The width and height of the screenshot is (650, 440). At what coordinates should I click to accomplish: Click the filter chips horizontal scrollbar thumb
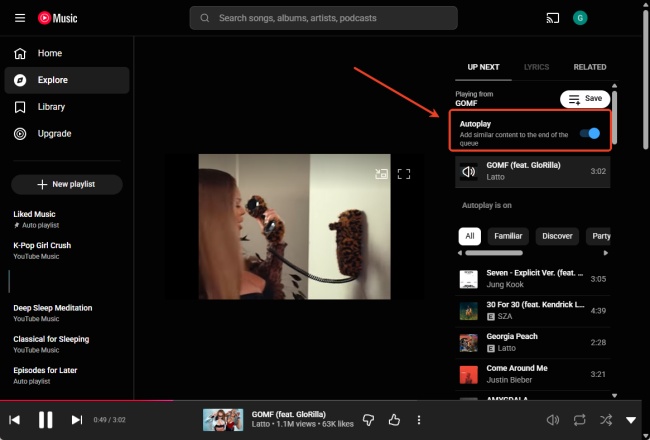coord(494,253)
